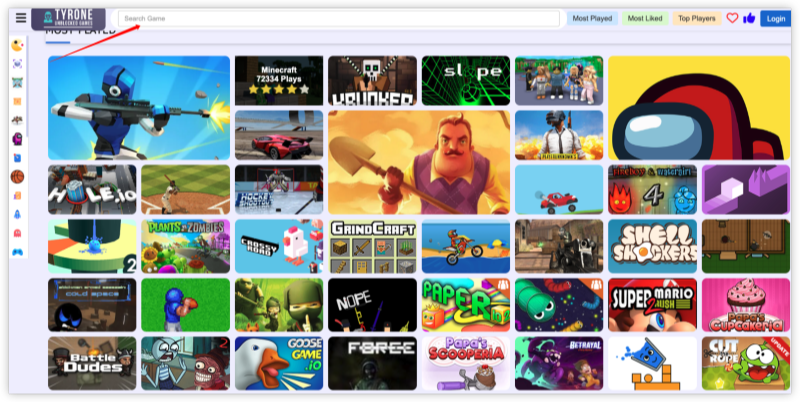Open the Slope game thumbnail
The height and width of the screenshot is (403, 800).
click(466, 81)
